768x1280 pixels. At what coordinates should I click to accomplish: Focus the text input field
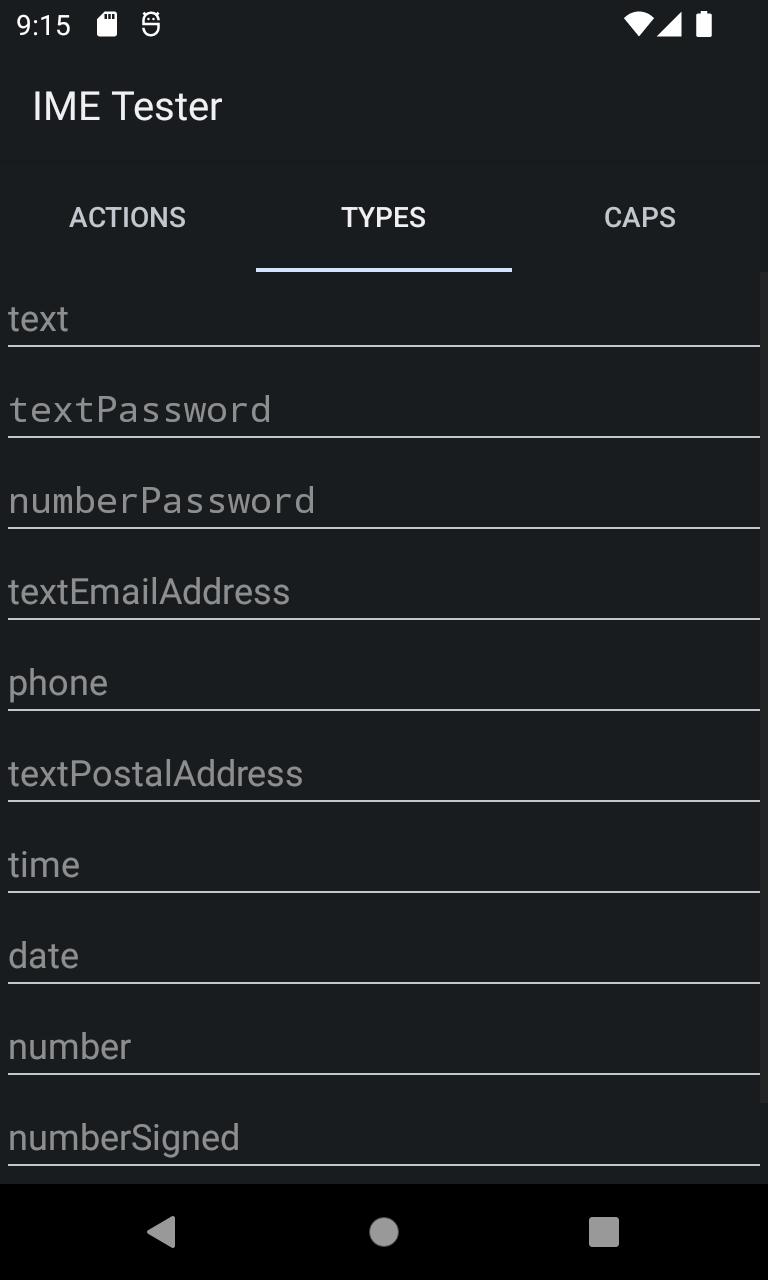coord(384,320)
